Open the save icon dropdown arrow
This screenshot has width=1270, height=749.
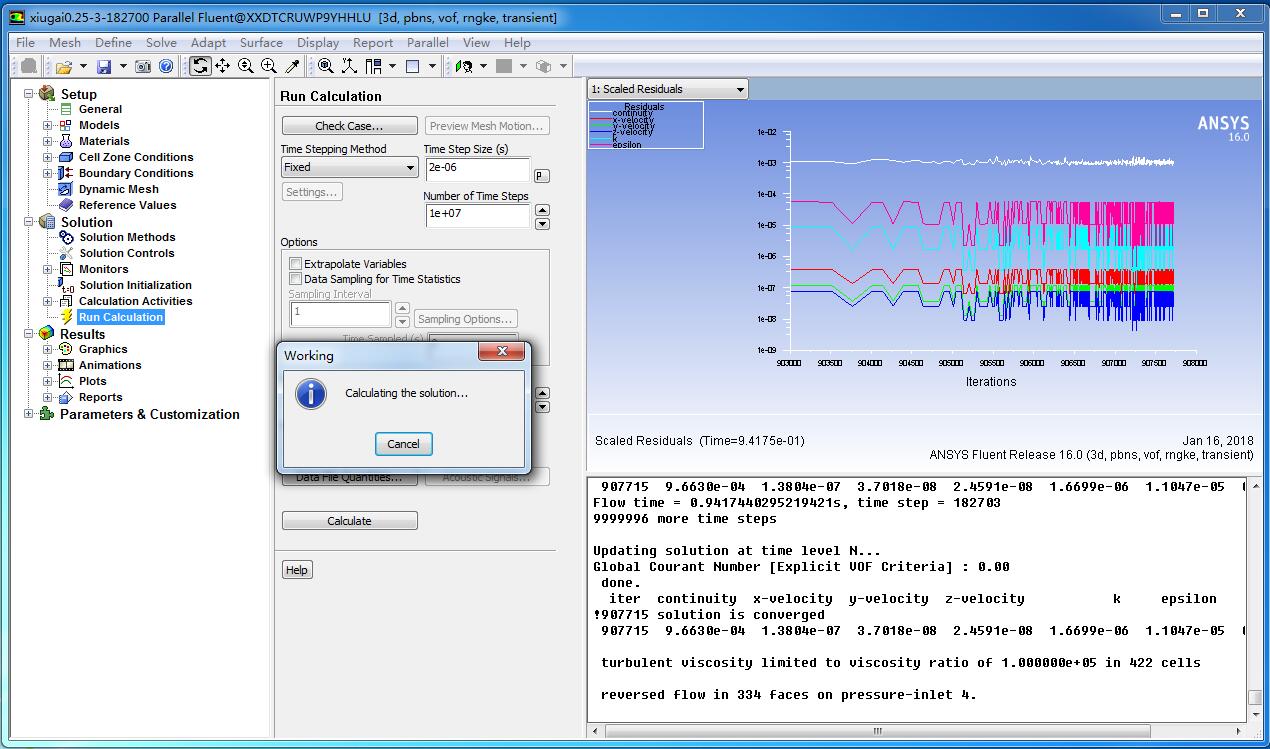(123, 66)
